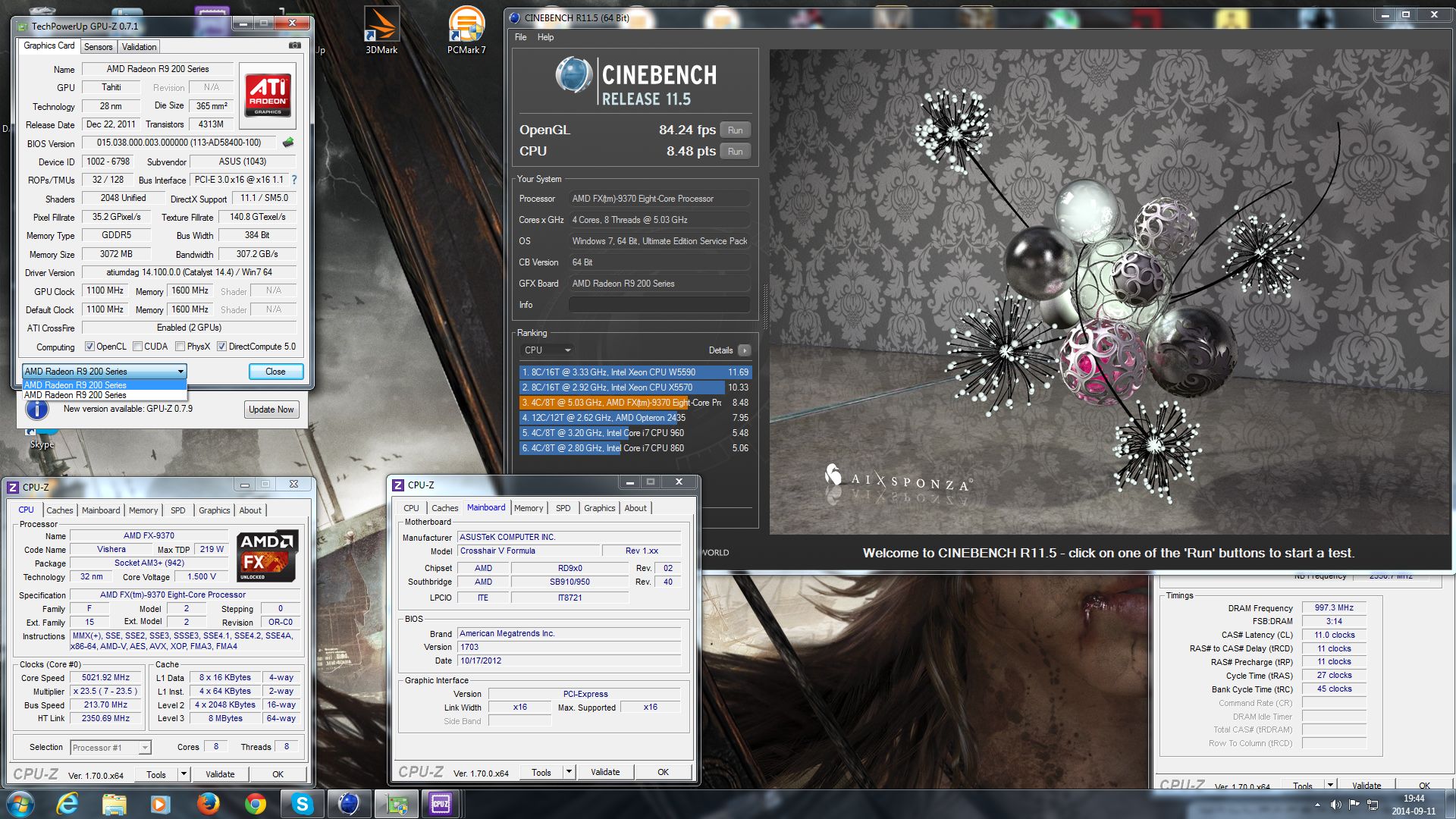Run the CPU benchmark in Cinebench
The image size is (1456, 819).
(735, 152)
